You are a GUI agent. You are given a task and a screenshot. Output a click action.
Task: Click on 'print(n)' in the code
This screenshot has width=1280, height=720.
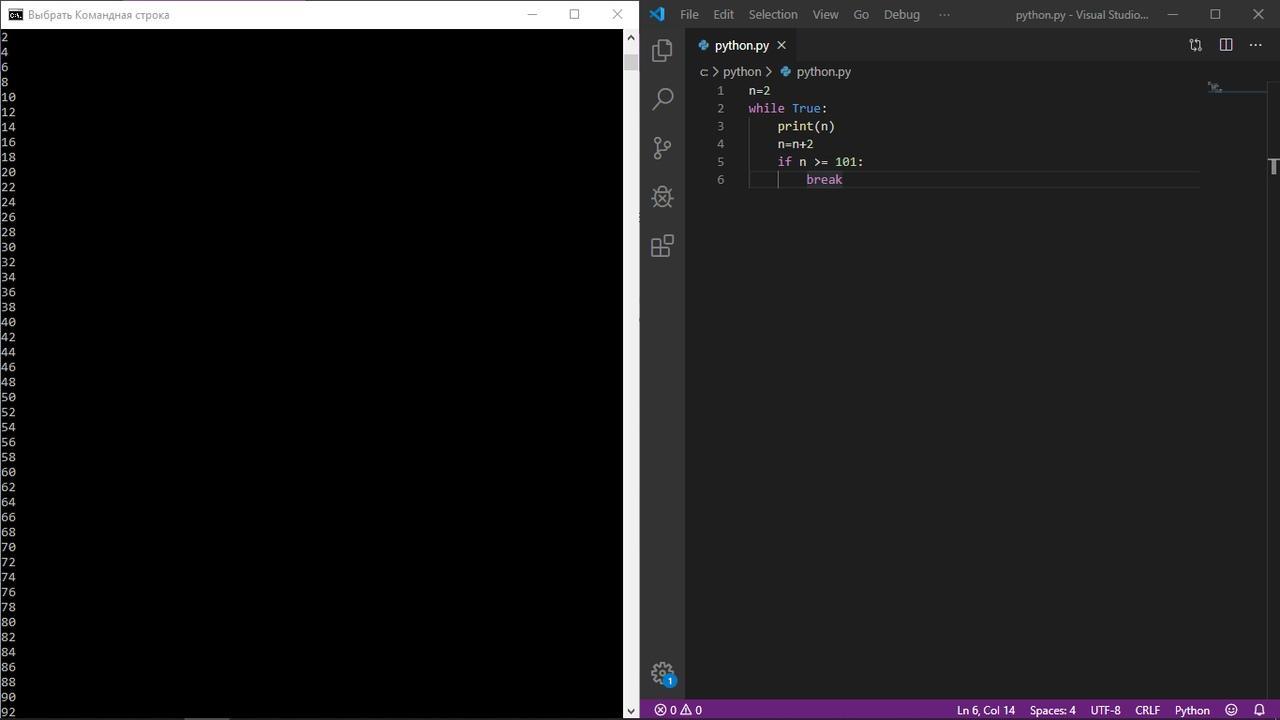pyautogui.click(x=806, y=126)
